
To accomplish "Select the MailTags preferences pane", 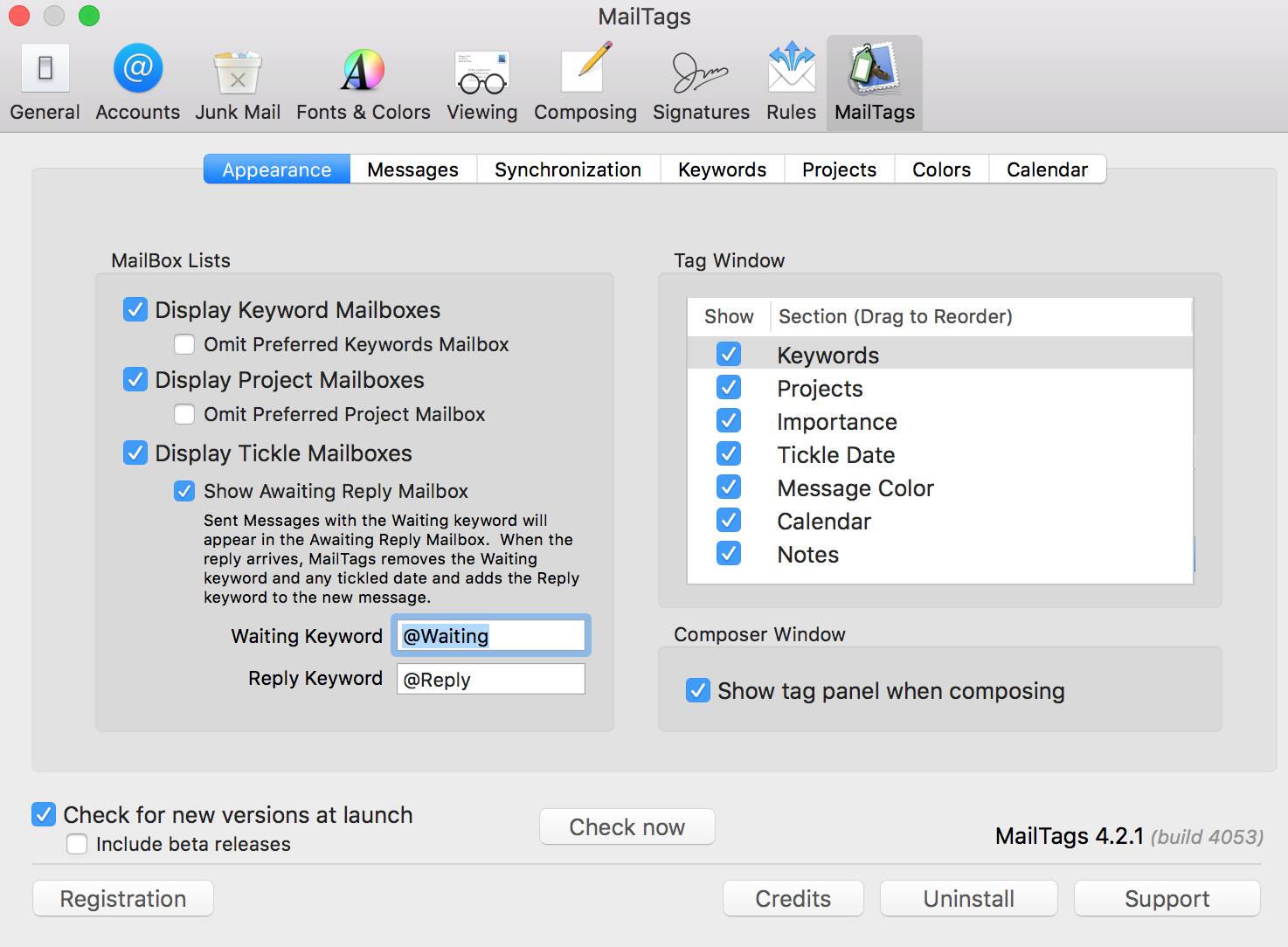I will pos(875,84).
